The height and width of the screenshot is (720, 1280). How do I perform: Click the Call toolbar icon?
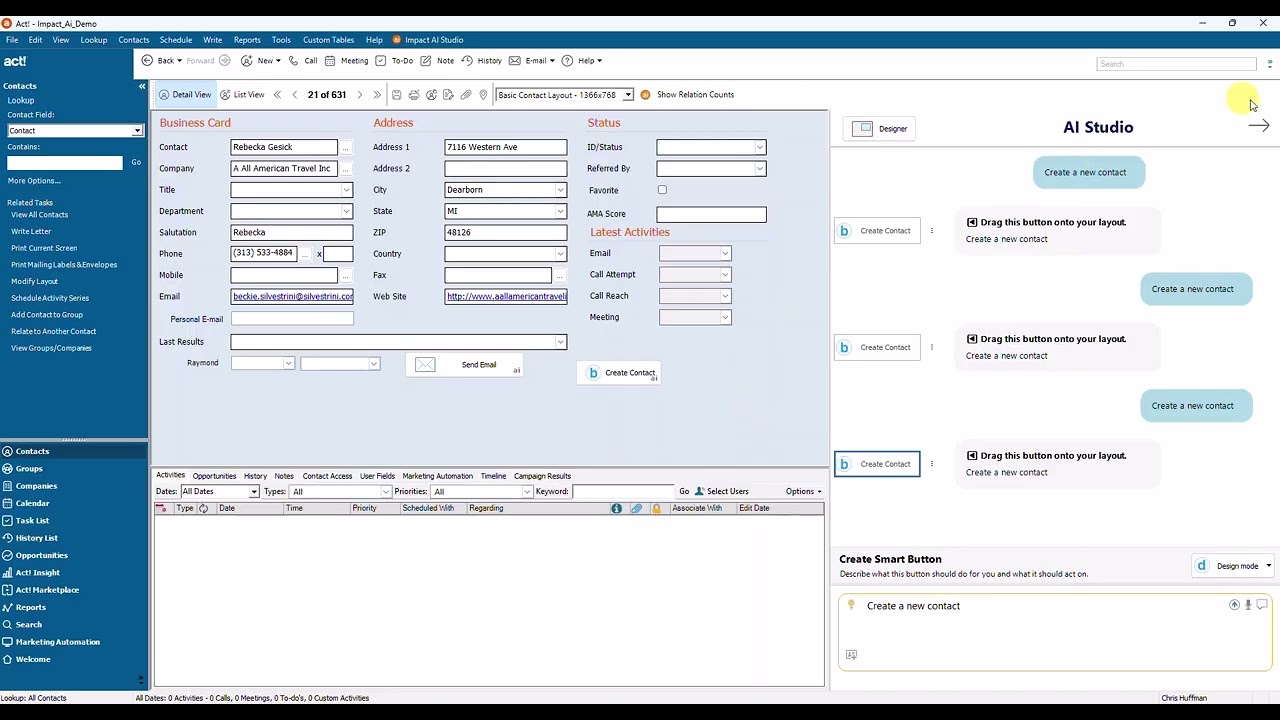tap(303, 61)
